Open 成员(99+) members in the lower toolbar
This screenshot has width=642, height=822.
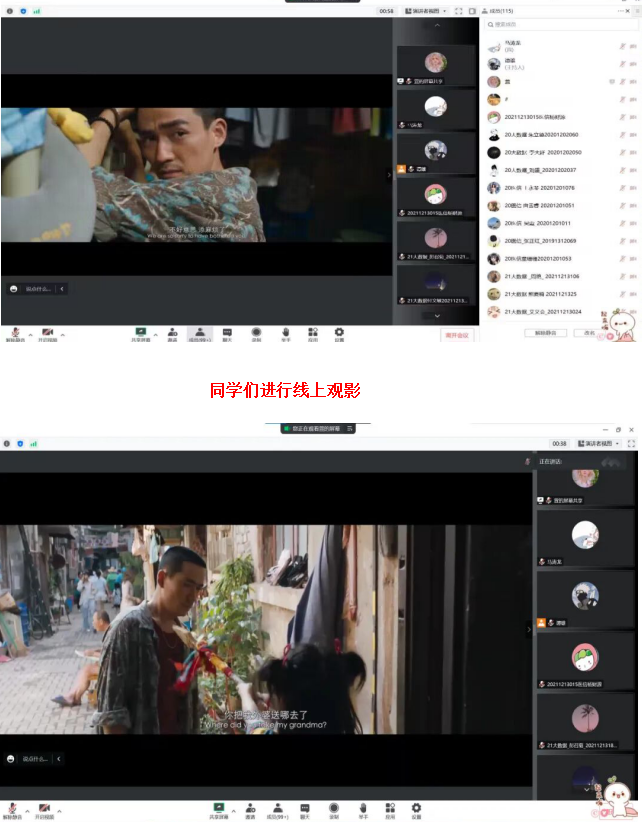[277, 810]
